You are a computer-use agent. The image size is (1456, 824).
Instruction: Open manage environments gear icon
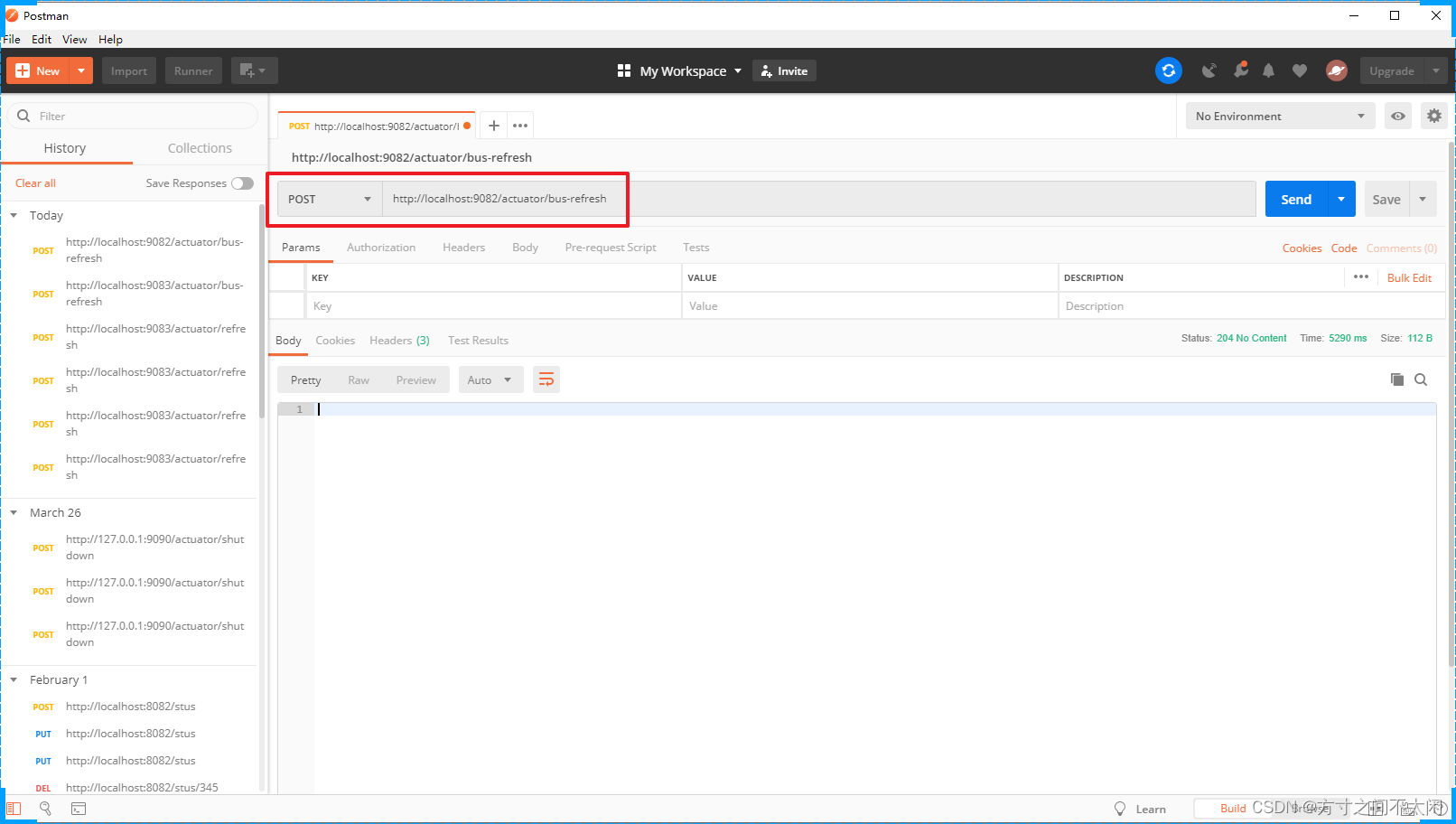[x=1434, y=116]
